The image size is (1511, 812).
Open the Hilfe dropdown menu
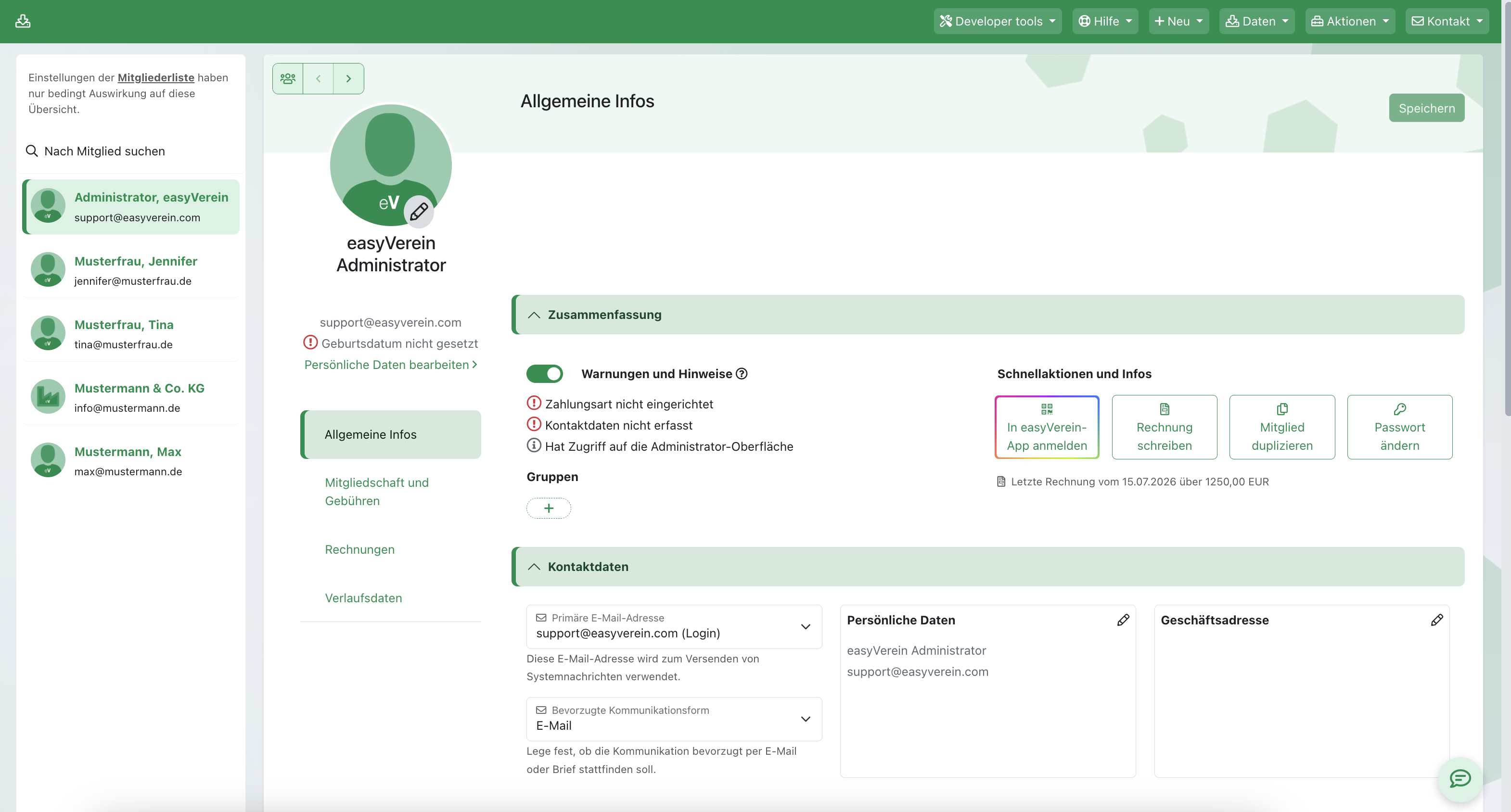[1105, 21]
